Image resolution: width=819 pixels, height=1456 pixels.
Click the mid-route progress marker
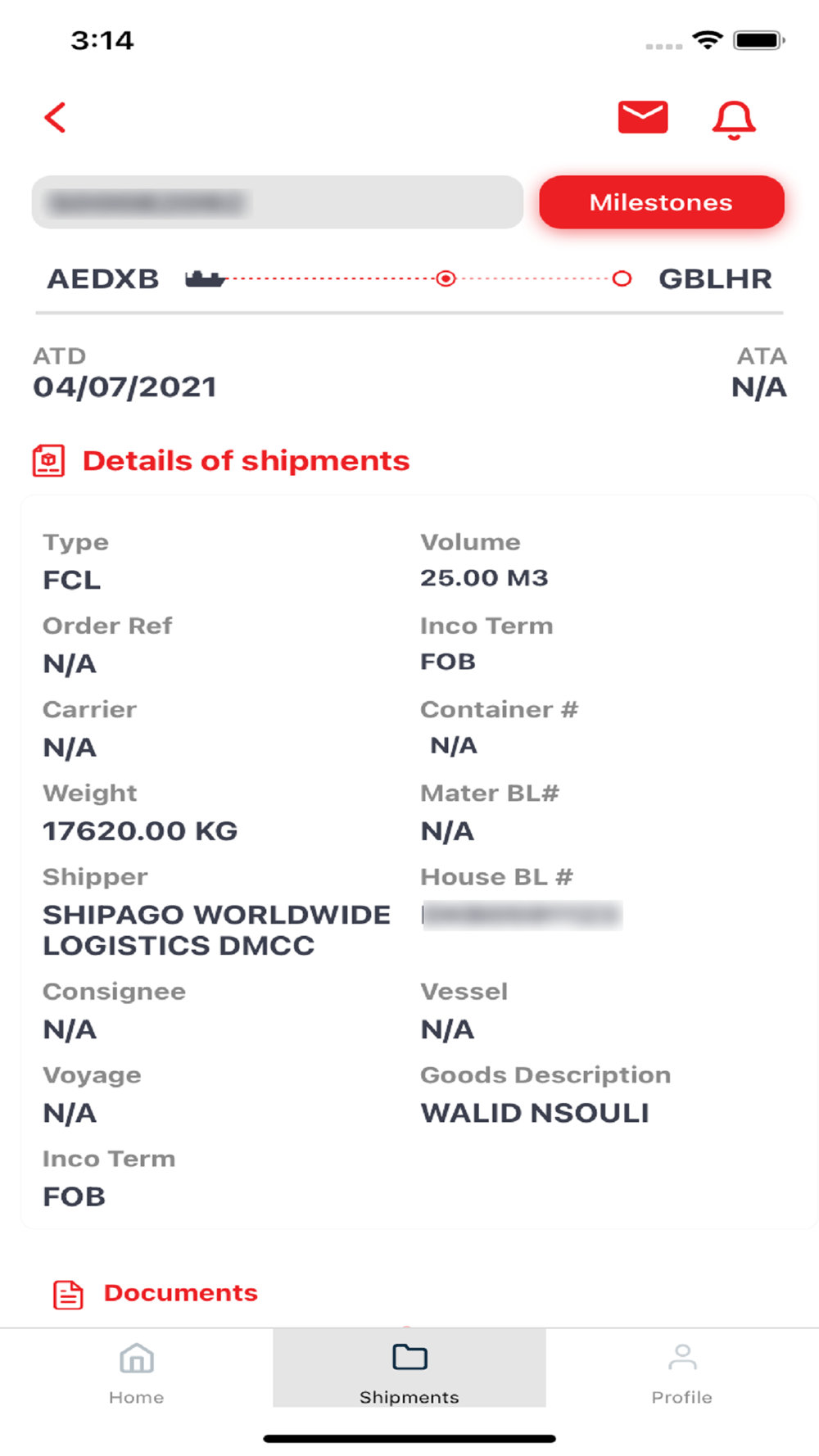click(x=446, y=279)
